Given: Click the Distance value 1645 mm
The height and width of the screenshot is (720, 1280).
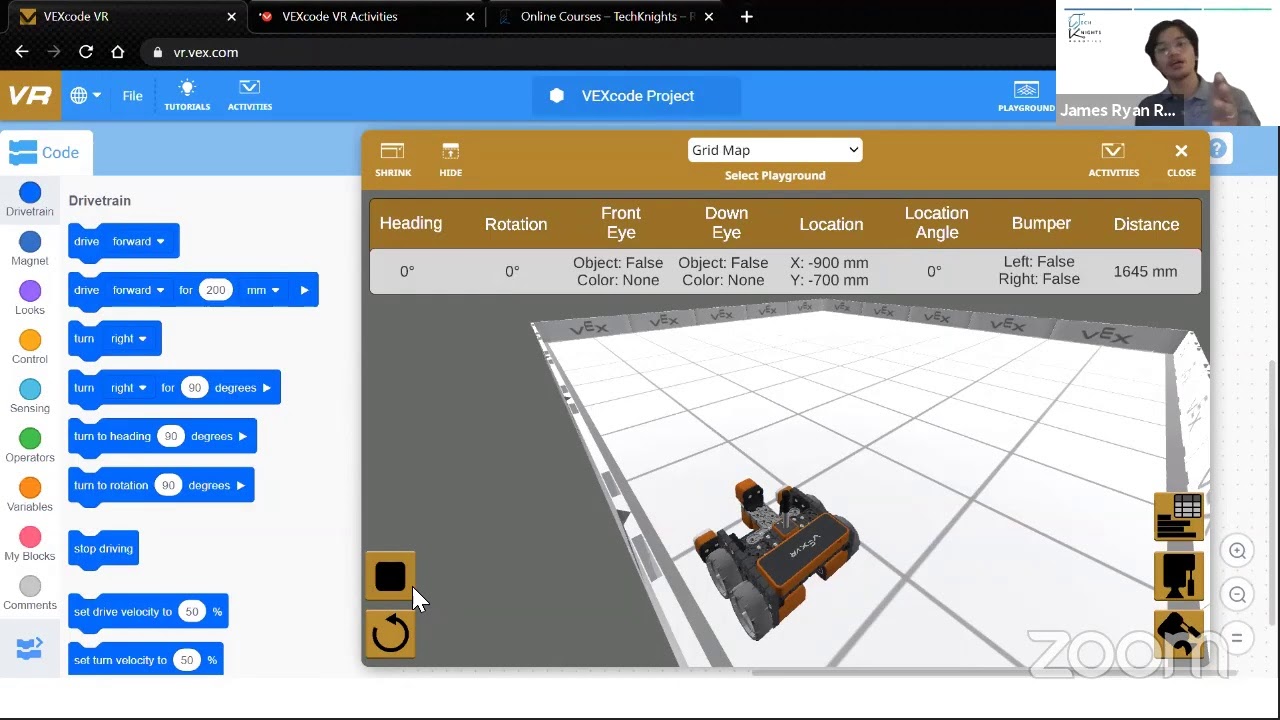Looking at the screenshot, I should (x=1145, y=271).
